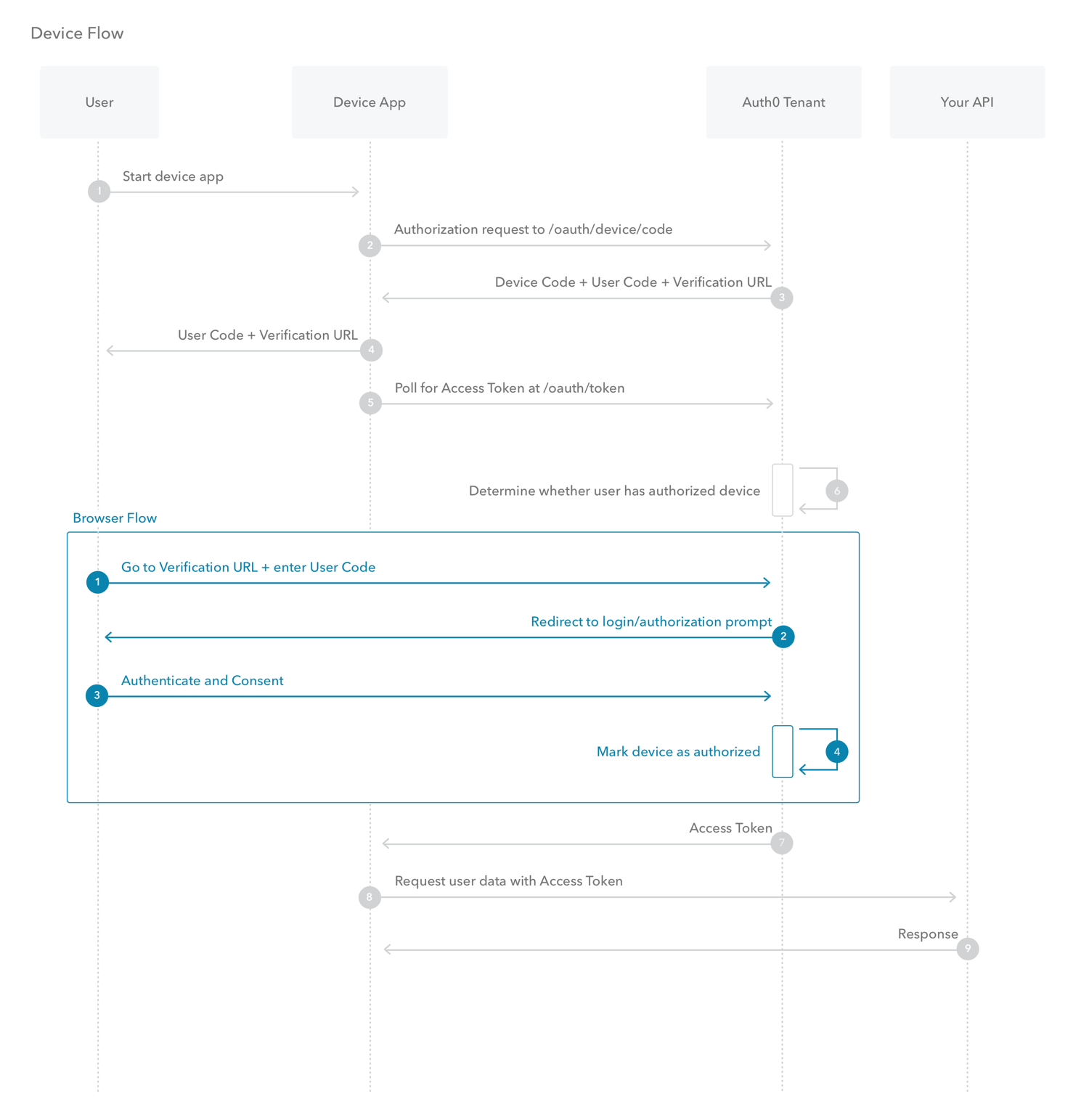Select the User lifeline header

coord(99,102)
